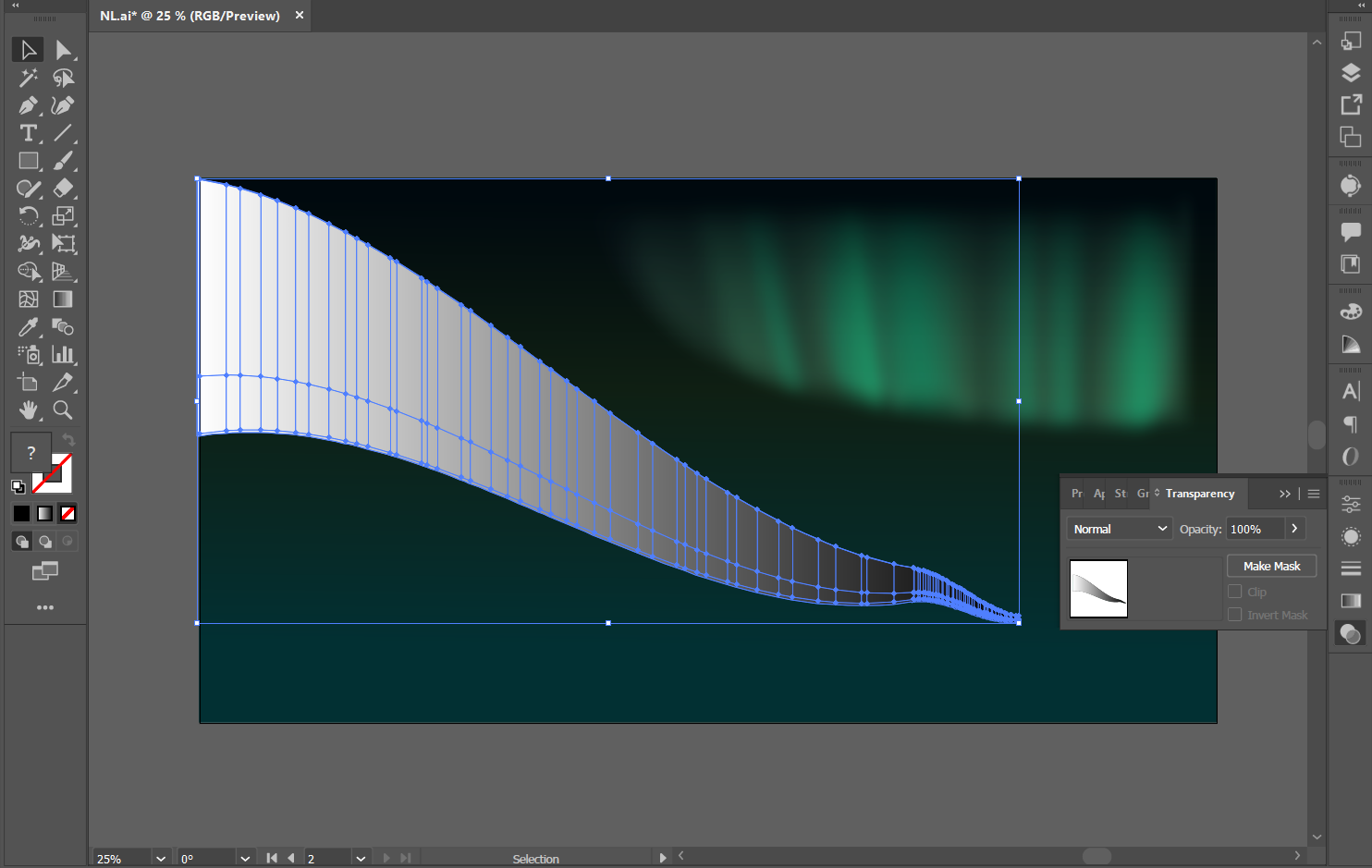Choose the Gradient tool in toolbar

[63, 300]
